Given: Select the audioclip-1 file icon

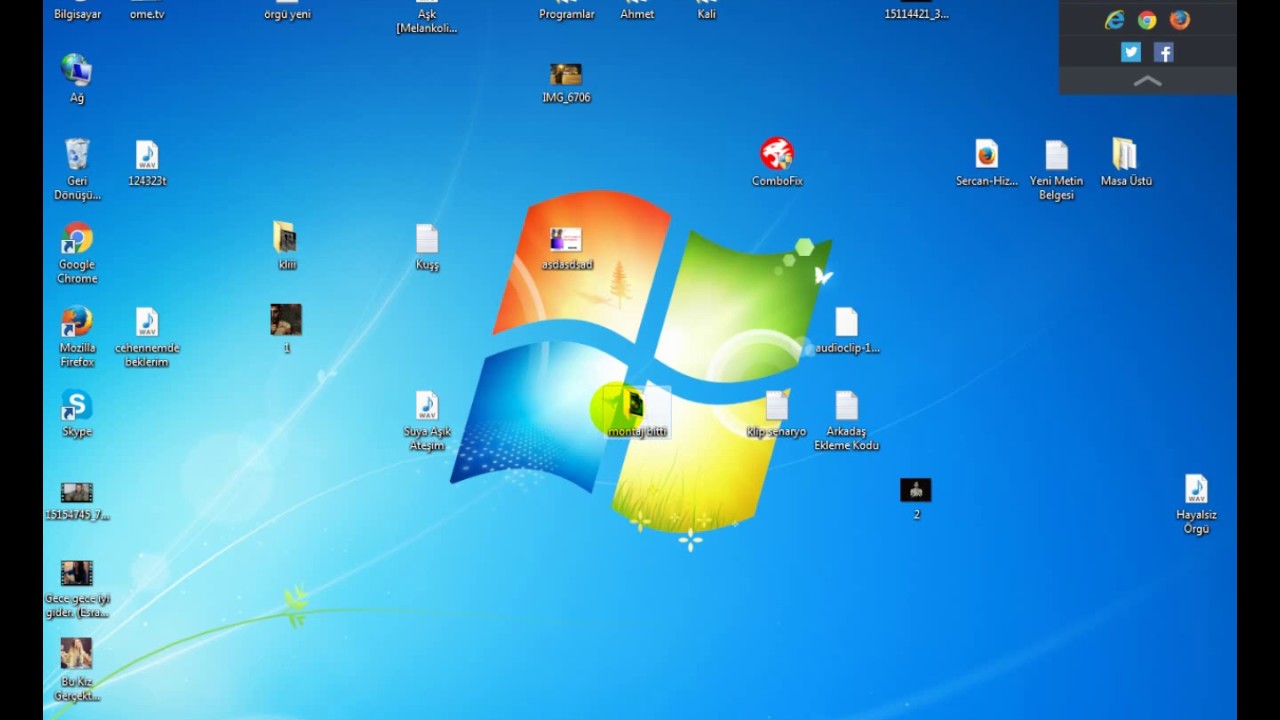Looking at the screenshot, I should tap(847, 322).
